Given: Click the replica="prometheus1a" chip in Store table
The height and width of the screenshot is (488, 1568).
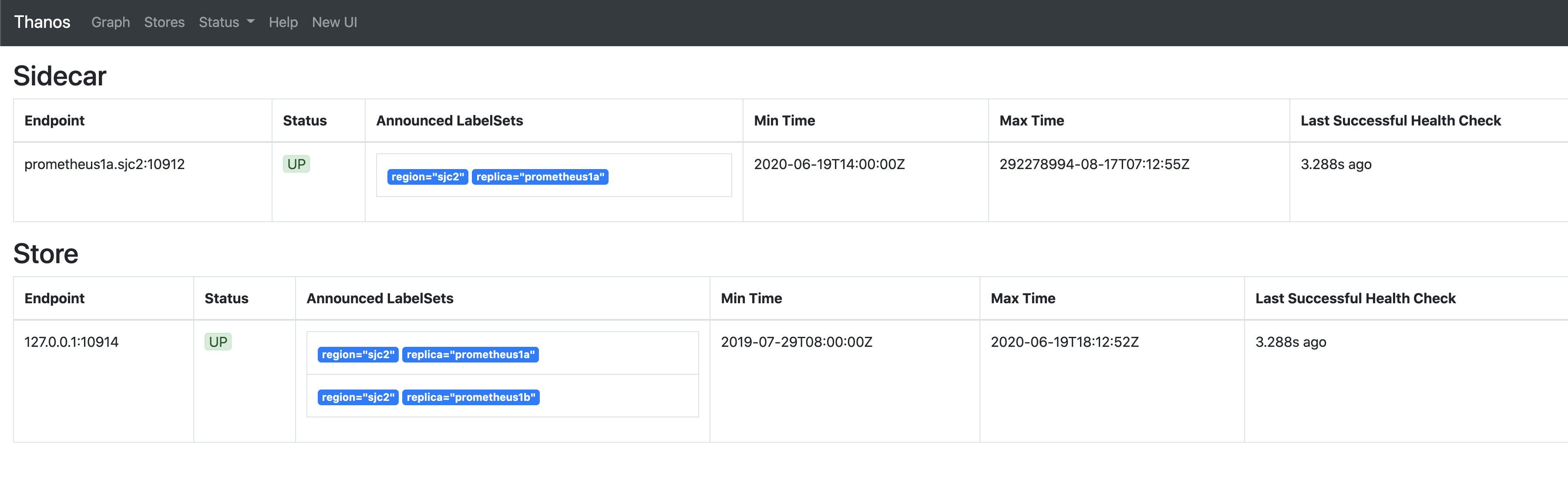Looking at the screenshot, I should pos(471,355).
